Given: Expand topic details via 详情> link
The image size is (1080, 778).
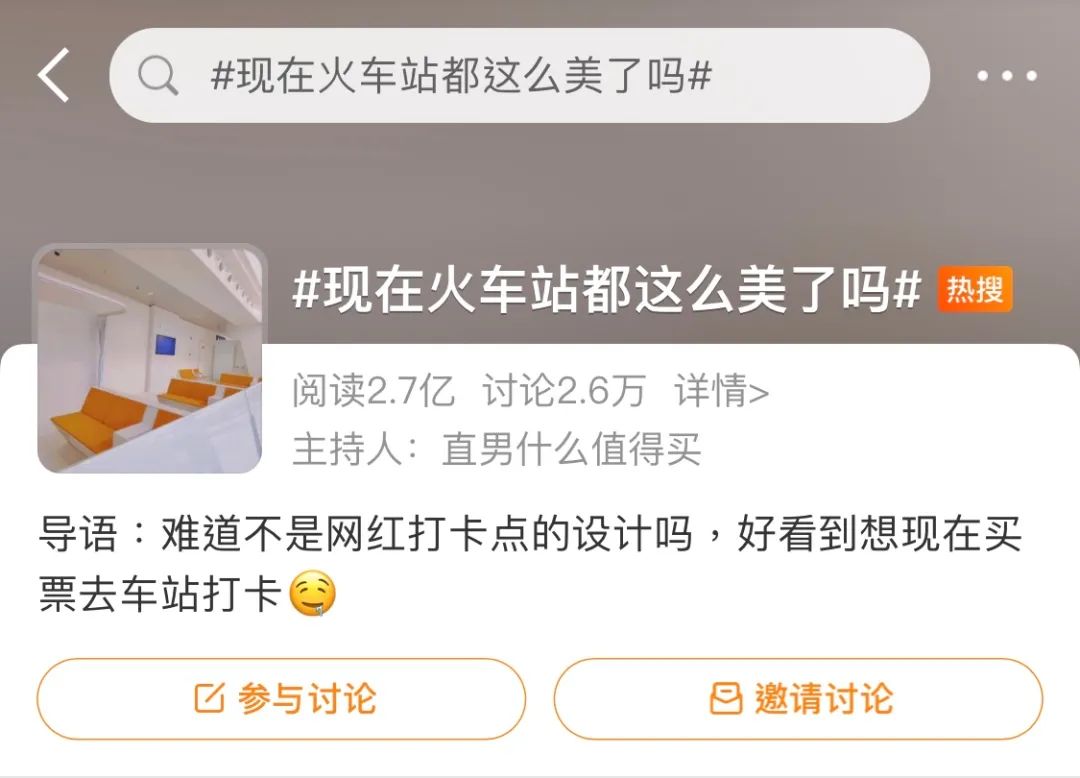Looking at the screenshot, I should click(721, 390).
